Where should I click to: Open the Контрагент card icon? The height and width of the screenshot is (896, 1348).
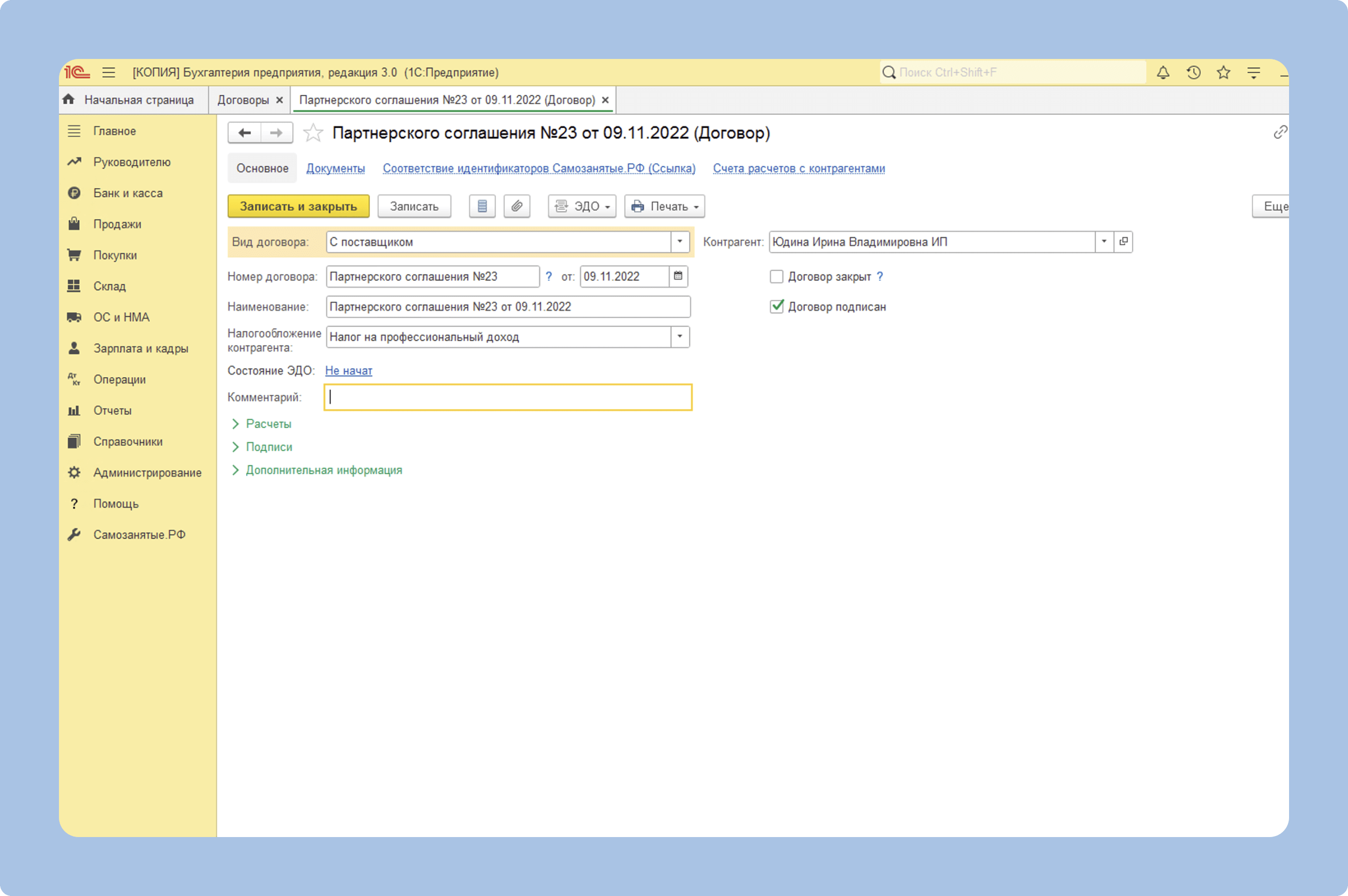click(1123, 242)
